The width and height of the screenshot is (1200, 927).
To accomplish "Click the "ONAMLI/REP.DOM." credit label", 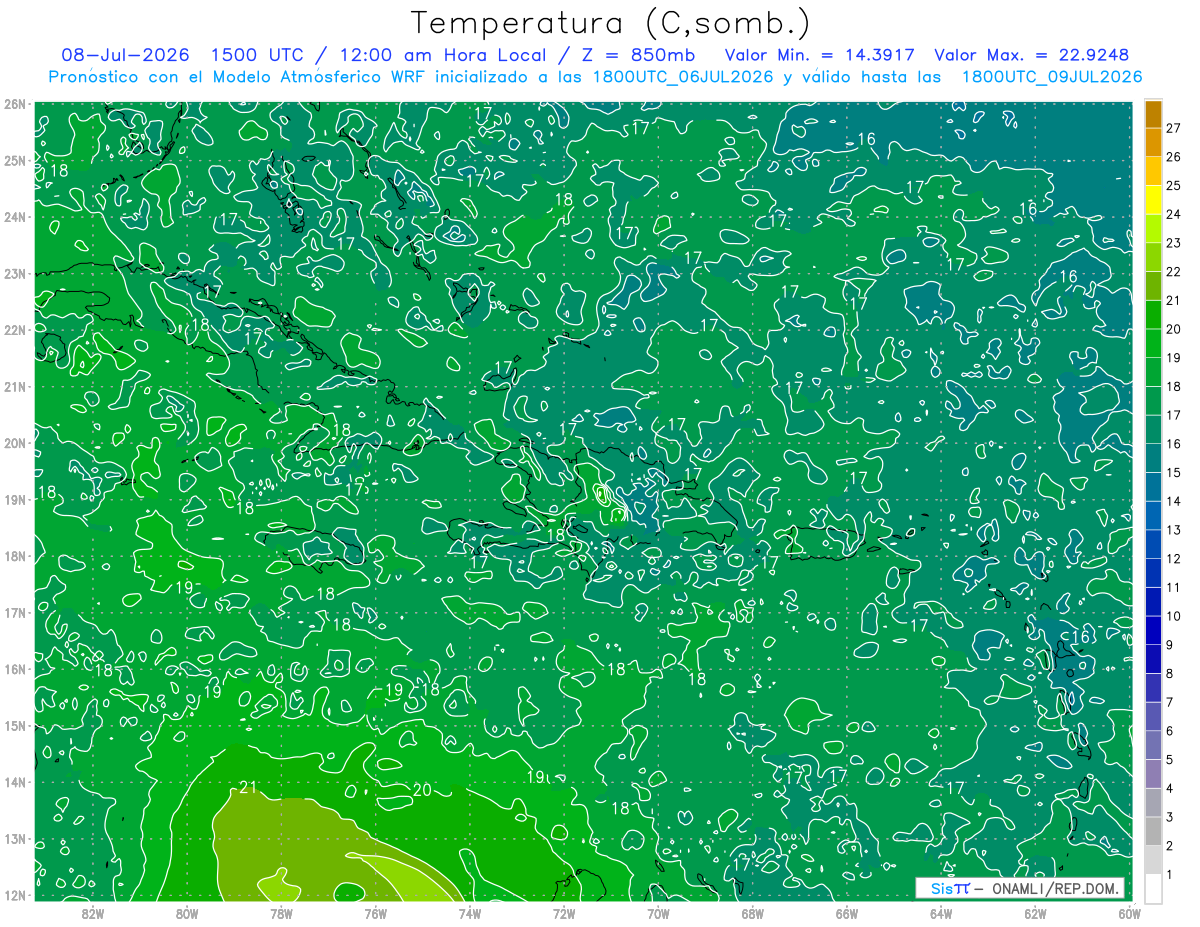I will (1056, 889).
